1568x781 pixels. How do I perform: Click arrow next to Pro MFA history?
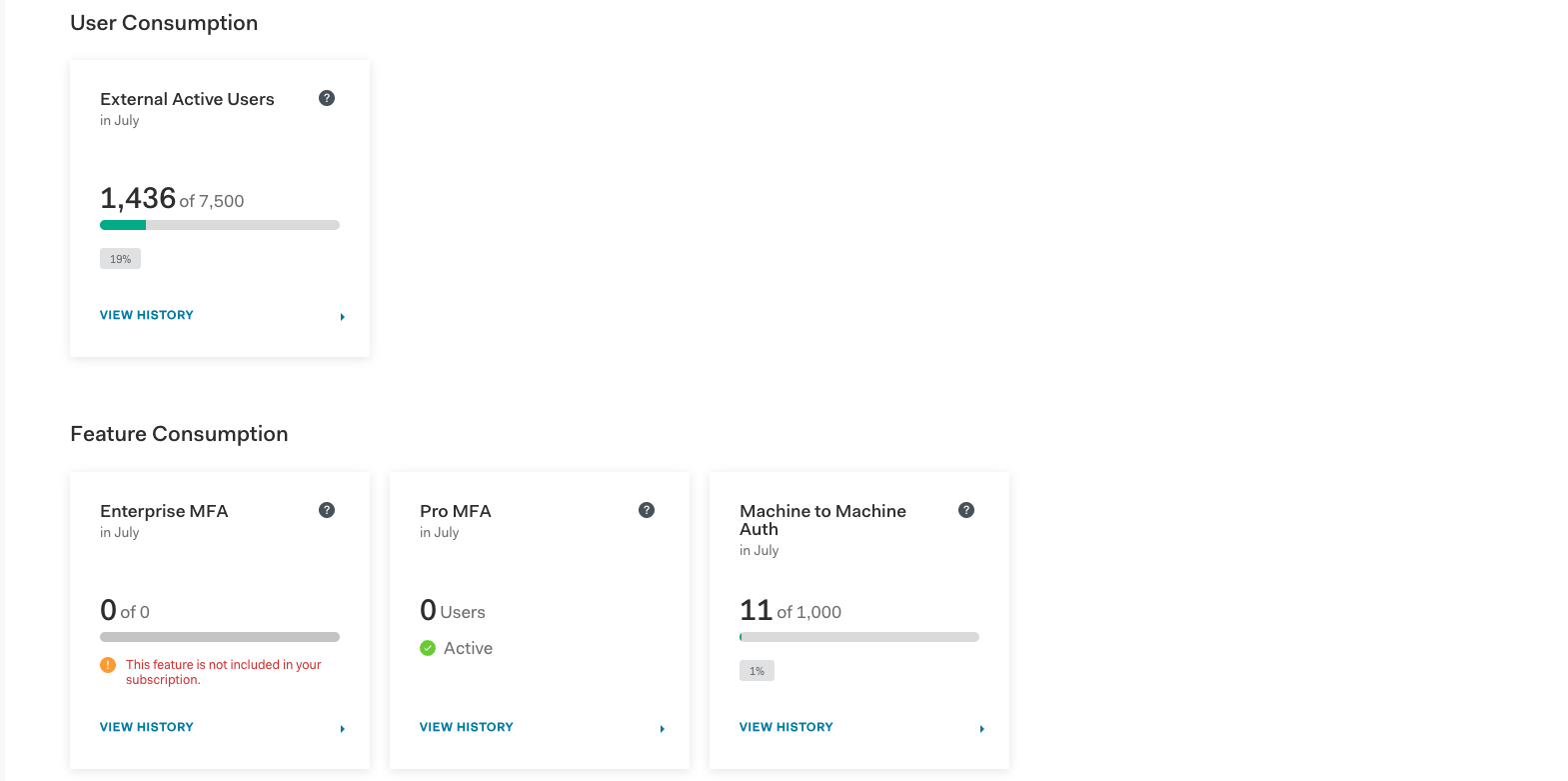(663, 729)
